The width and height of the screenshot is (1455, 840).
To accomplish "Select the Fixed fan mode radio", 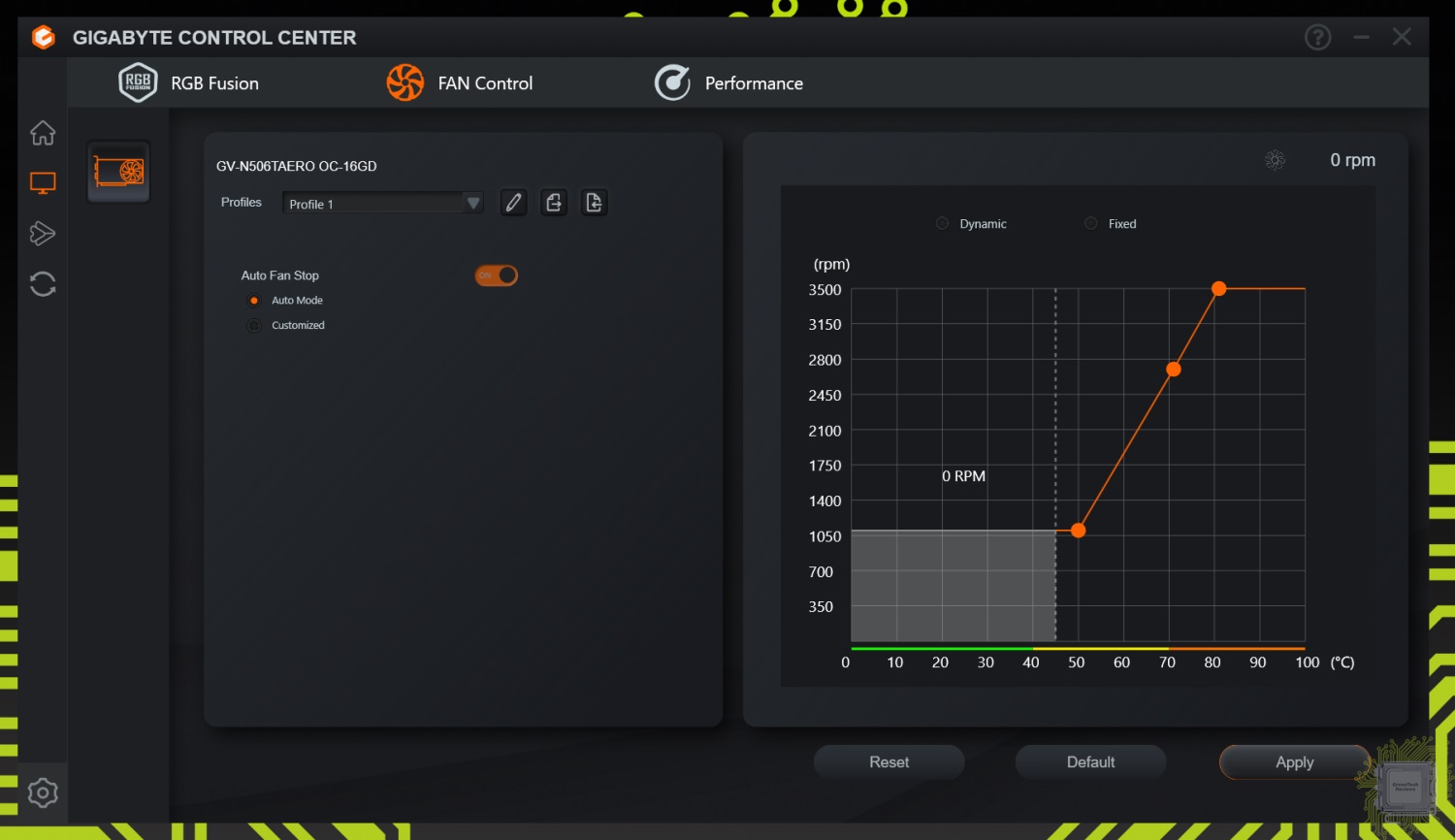I will 1091,223.
